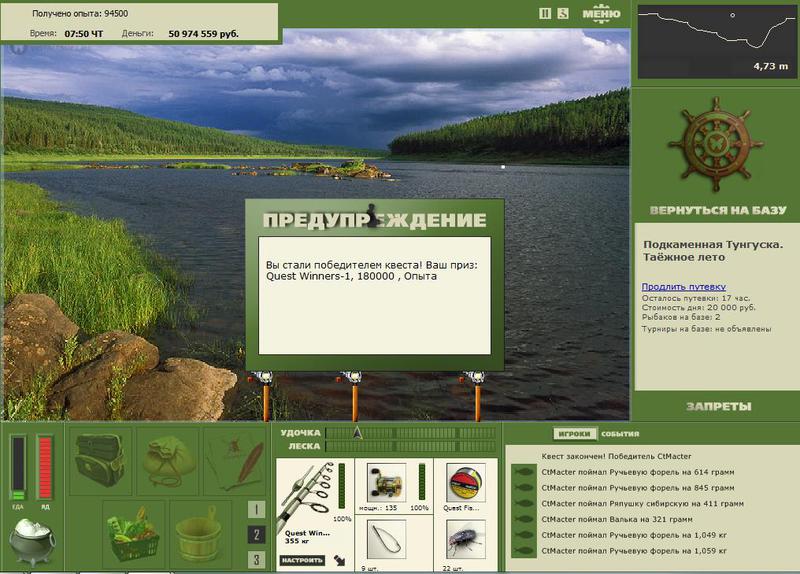Click the red vertical level bar
Image resolution: width=800 pixels, height=574 pixels.
click(45, 467)
